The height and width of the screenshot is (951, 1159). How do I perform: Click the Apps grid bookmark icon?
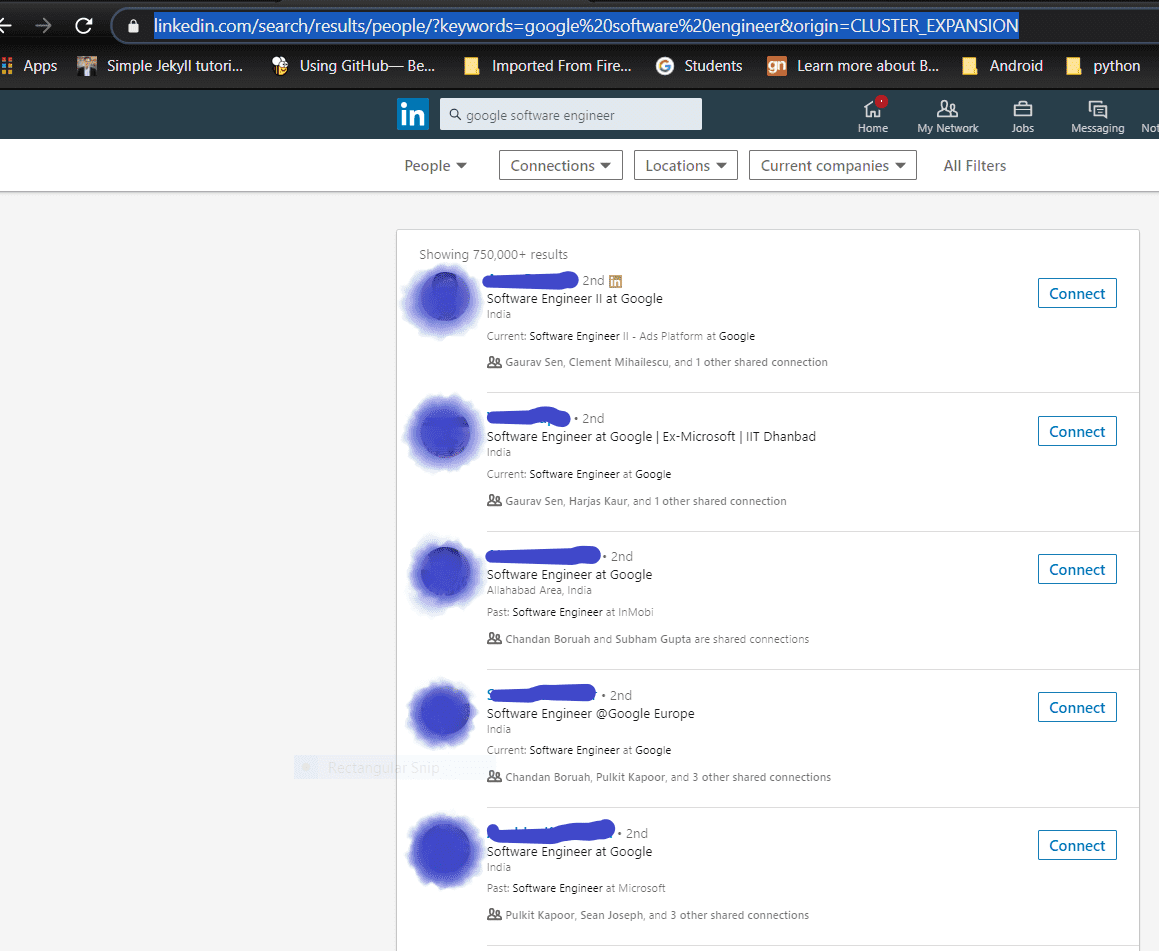coord(8,66)
